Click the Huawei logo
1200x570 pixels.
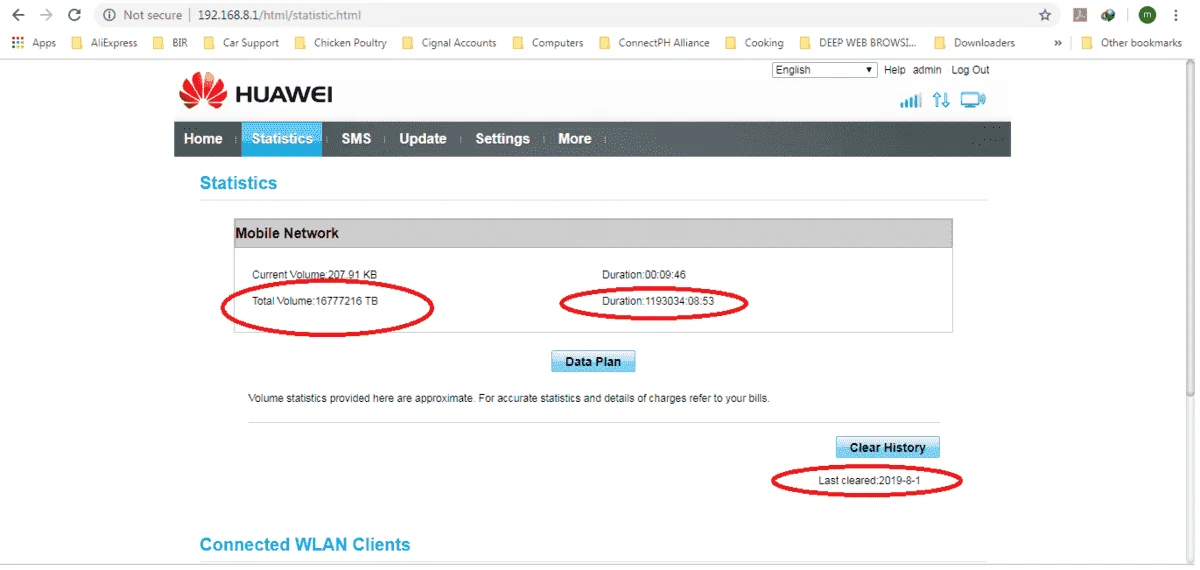256,93
